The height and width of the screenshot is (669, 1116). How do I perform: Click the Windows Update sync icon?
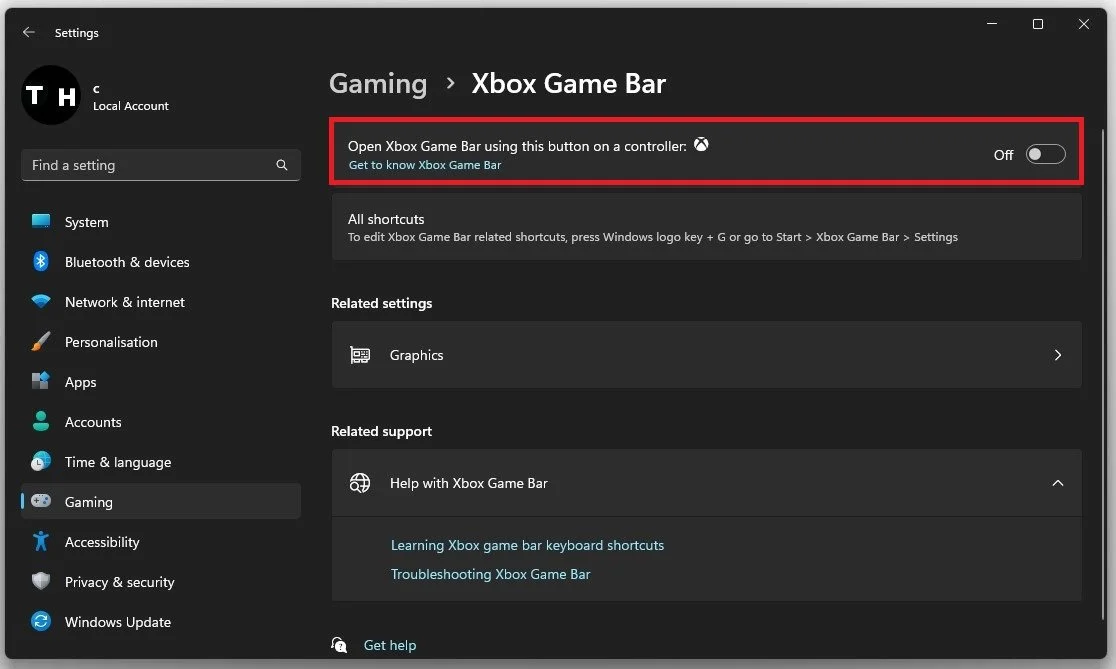point(41,621)
